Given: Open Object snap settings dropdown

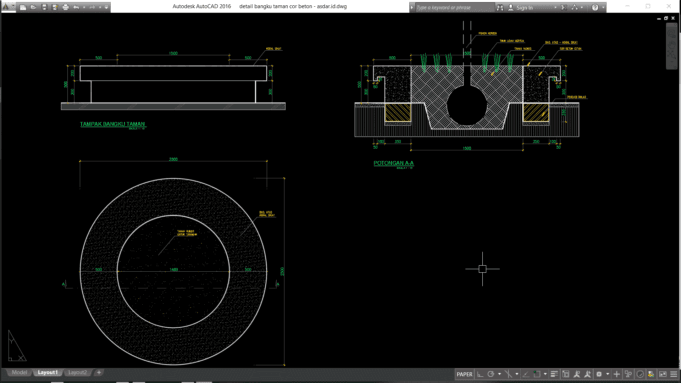Looking at the screenshot, I should point(545,374).
